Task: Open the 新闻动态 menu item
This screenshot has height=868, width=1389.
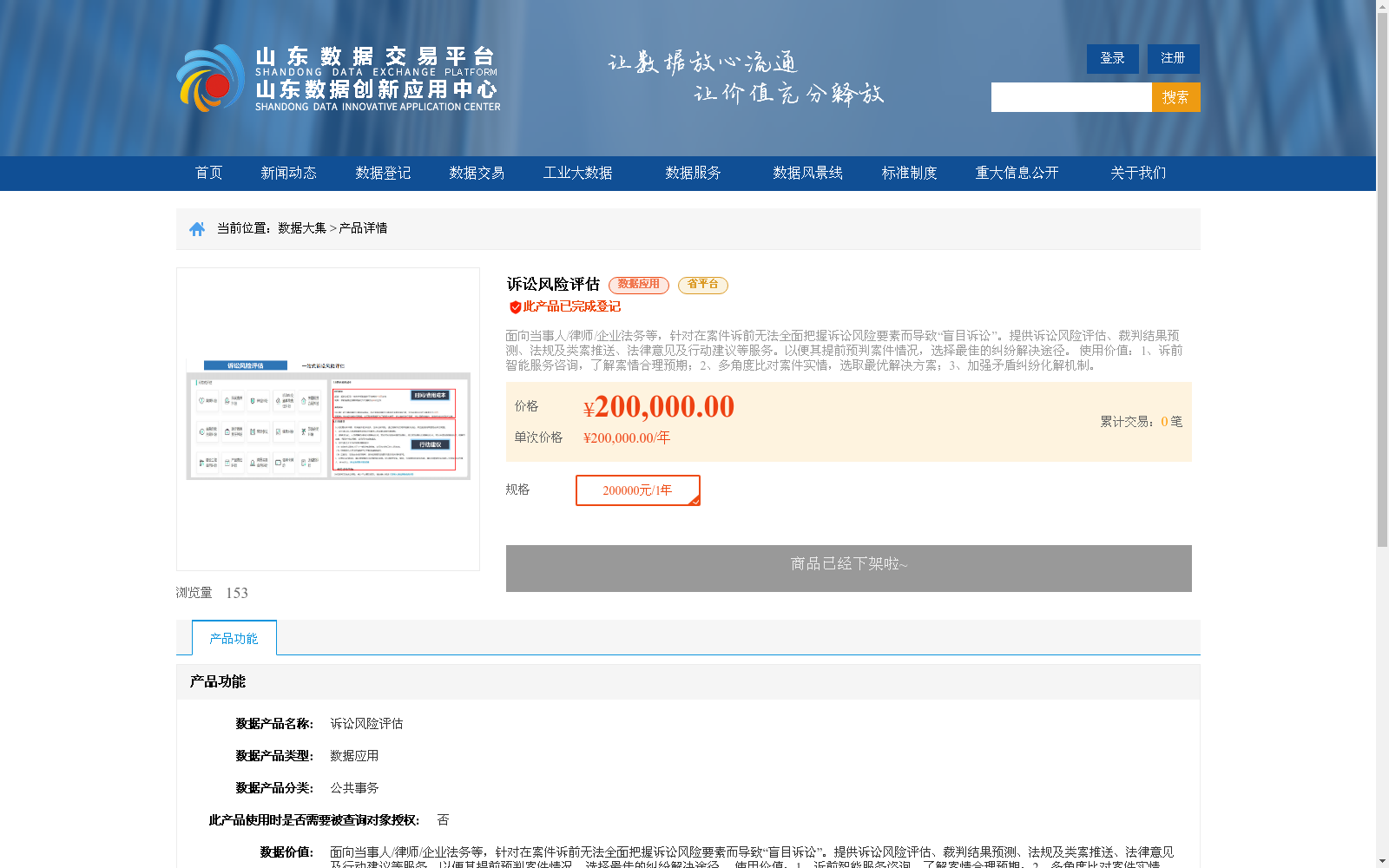Action: pyautogui.click(x=288, y=173)
